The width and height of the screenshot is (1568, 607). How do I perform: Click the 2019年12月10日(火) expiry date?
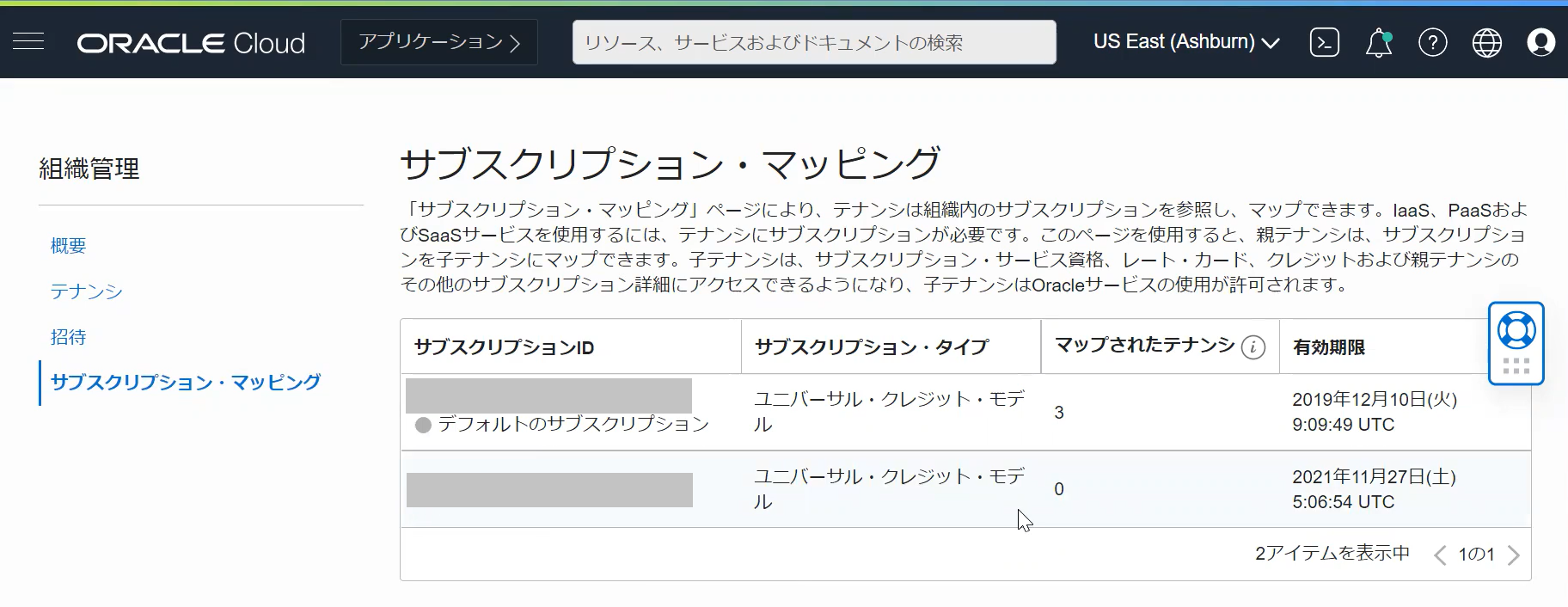coord(1375,400)
